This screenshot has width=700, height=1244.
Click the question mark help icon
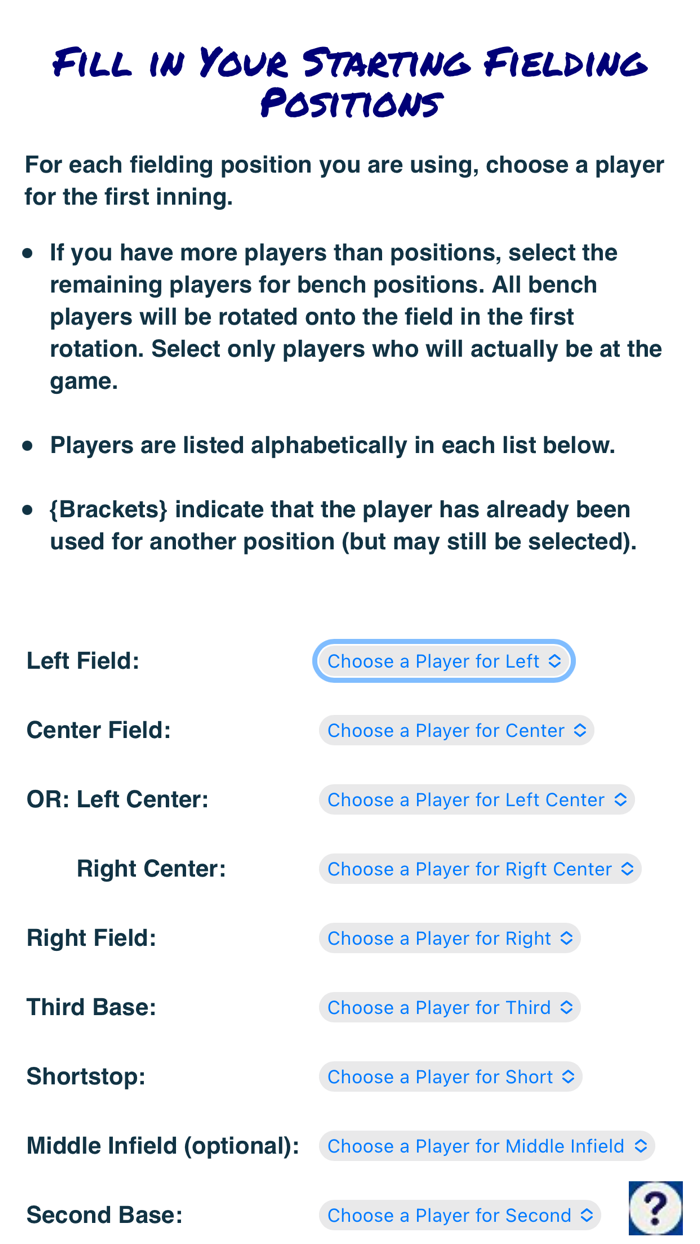(656, 1208)
